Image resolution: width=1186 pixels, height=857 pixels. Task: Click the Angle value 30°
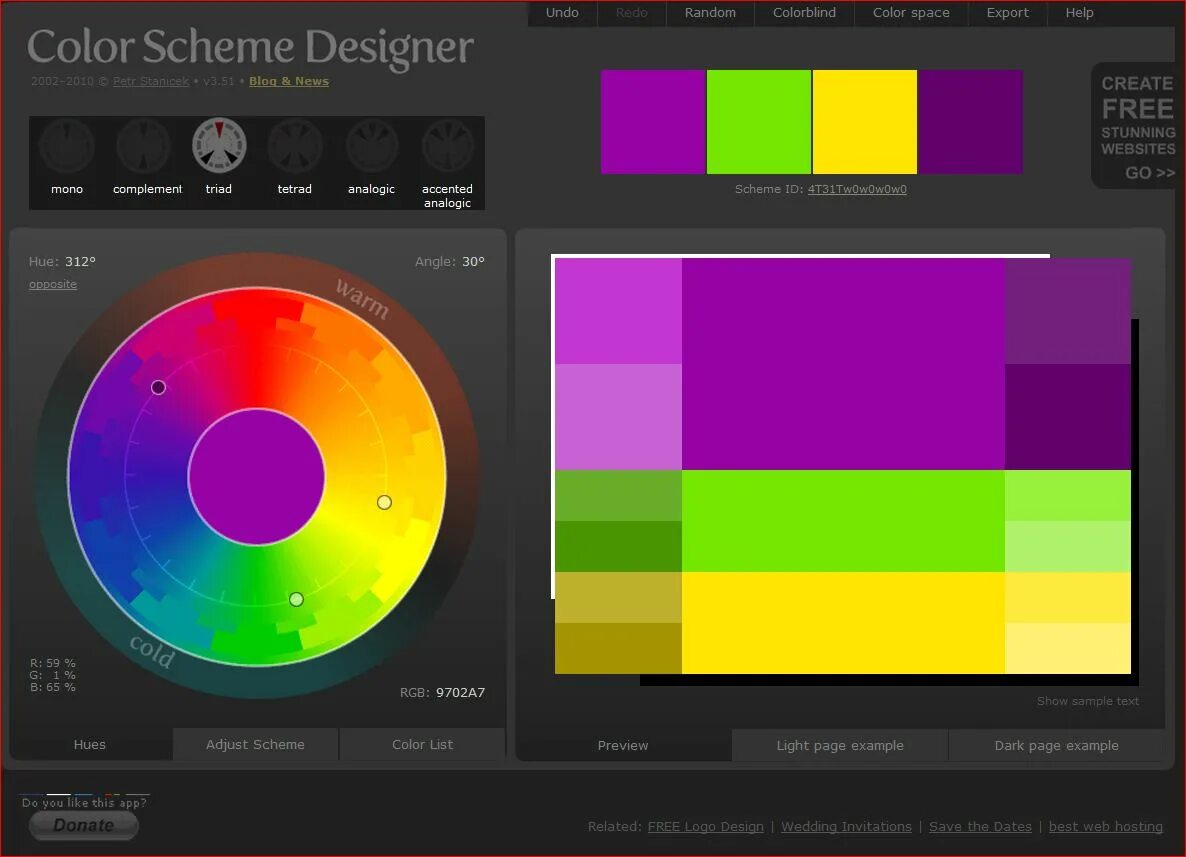[473, 262]
